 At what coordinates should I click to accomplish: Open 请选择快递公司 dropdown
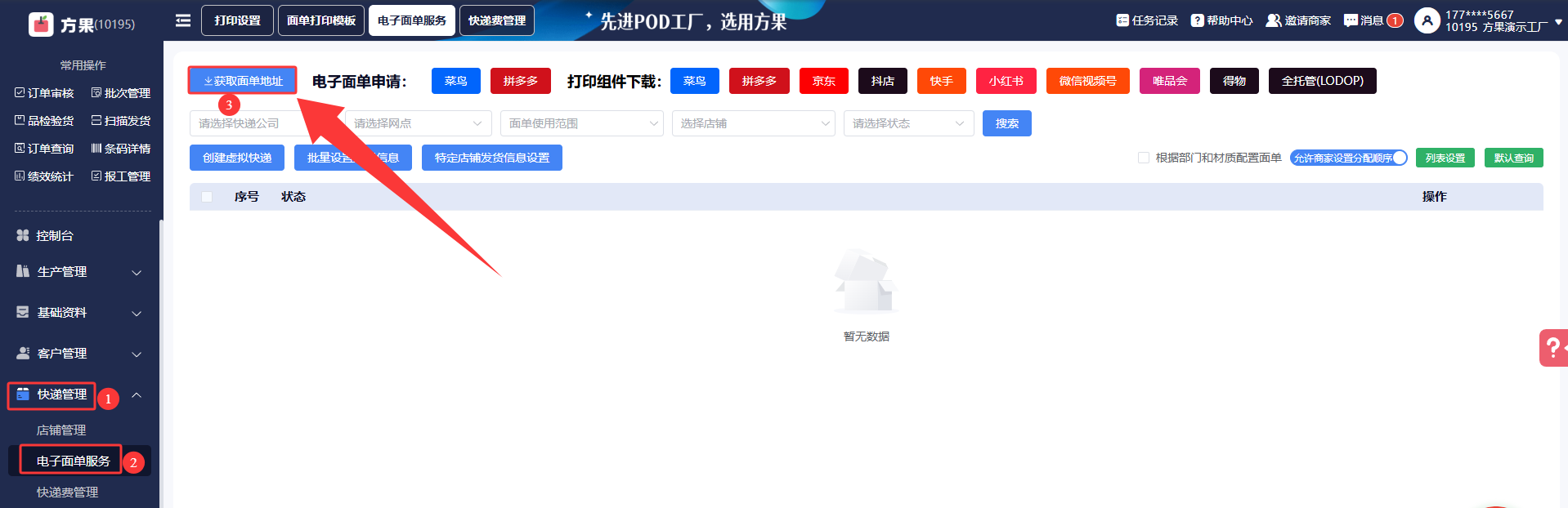coord(262,123)
